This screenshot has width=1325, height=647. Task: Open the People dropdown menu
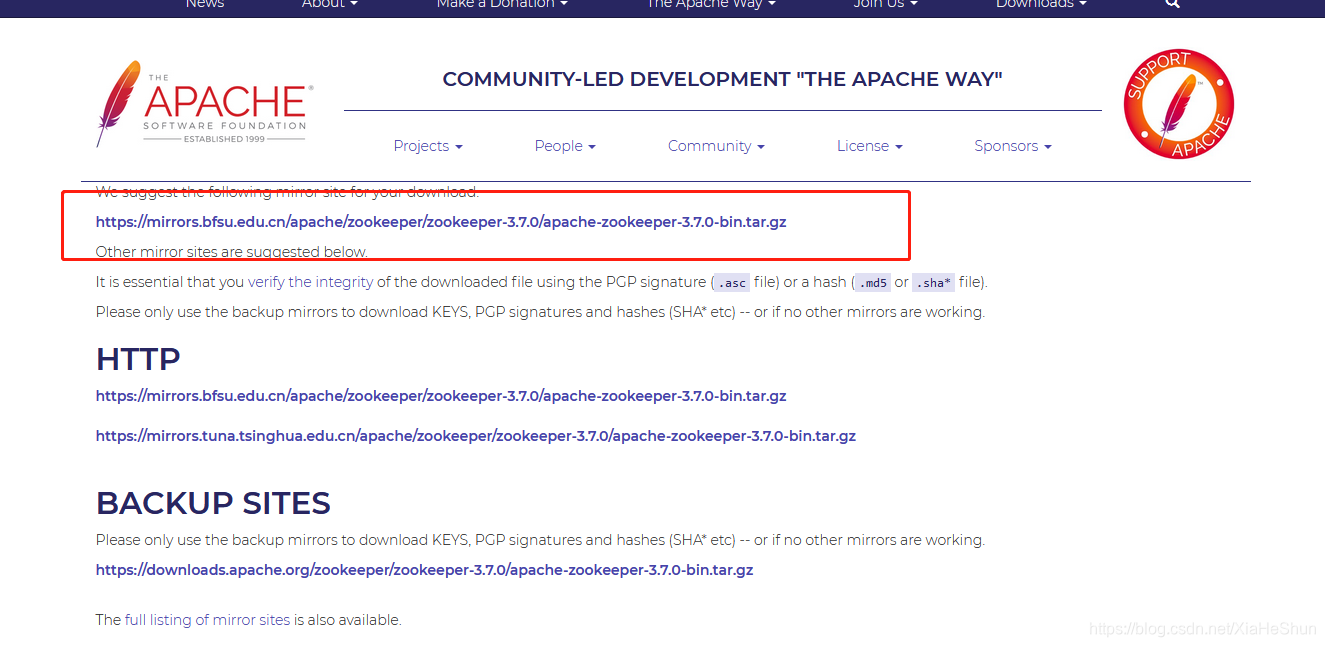[565, 146]
